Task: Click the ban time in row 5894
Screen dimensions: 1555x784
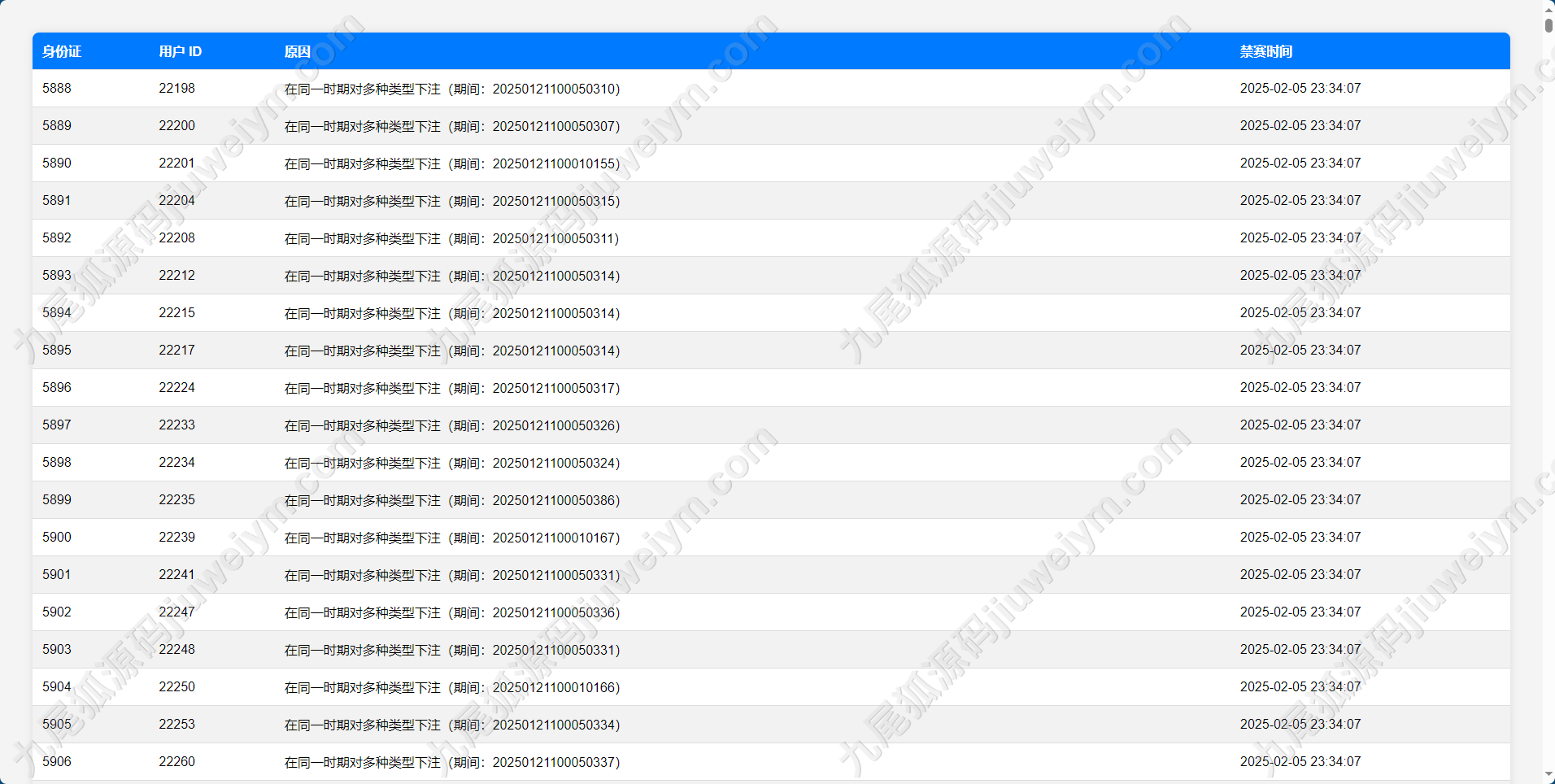Action: point(1300,312)
